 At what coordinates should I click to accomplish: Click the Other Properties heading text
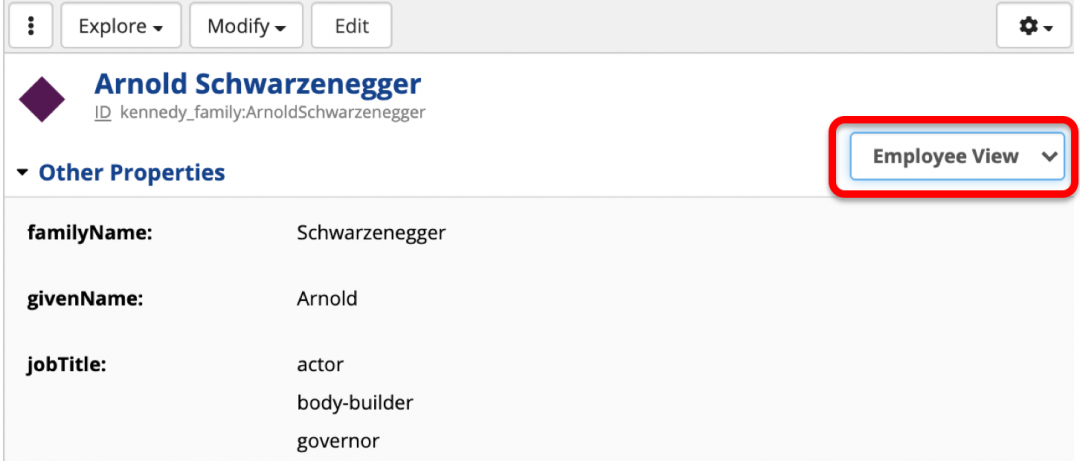[131, 173]
